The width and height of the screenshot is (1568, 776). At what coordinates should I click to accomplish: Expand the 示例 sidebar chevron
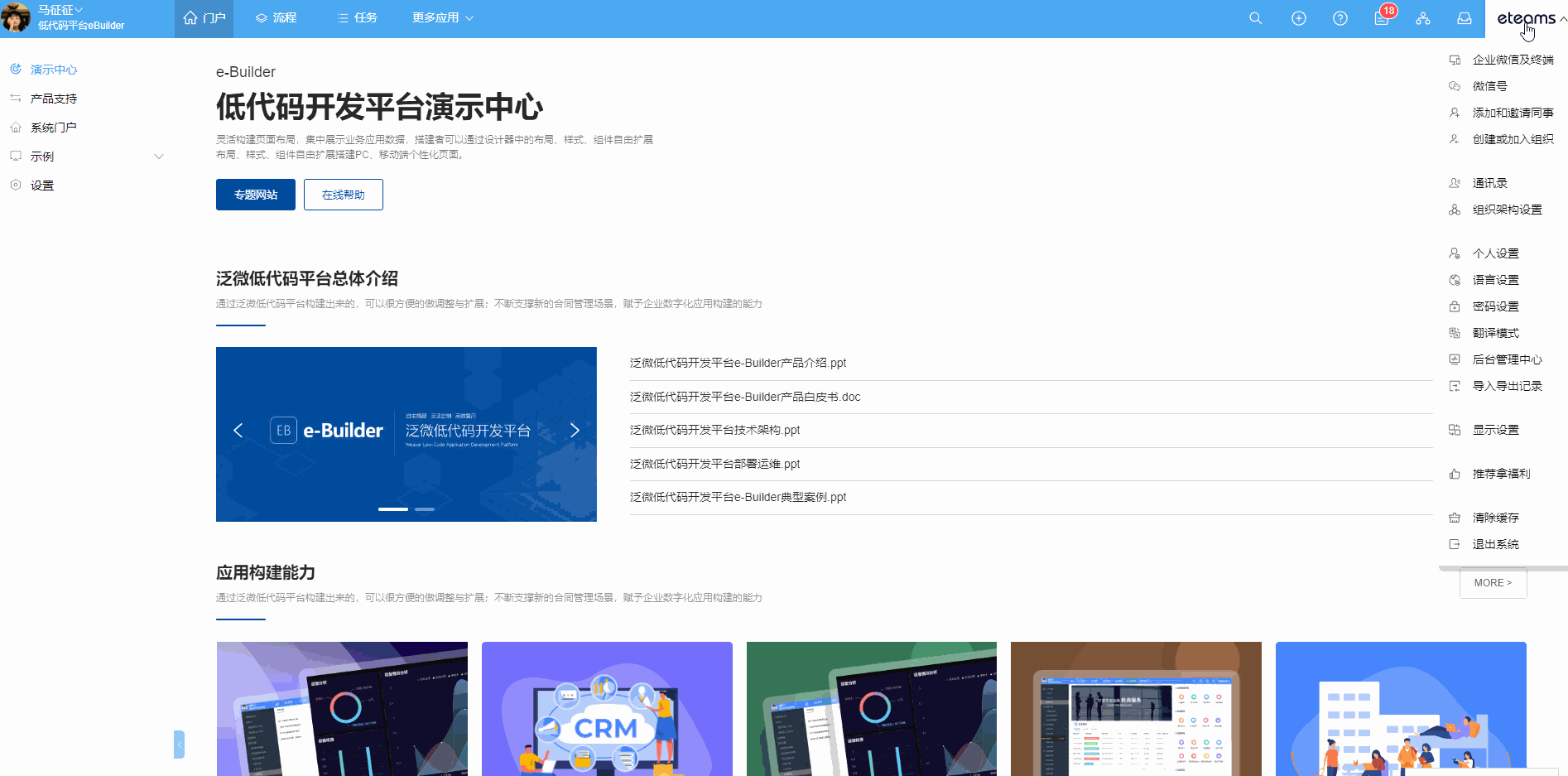(x=159, y=157)
